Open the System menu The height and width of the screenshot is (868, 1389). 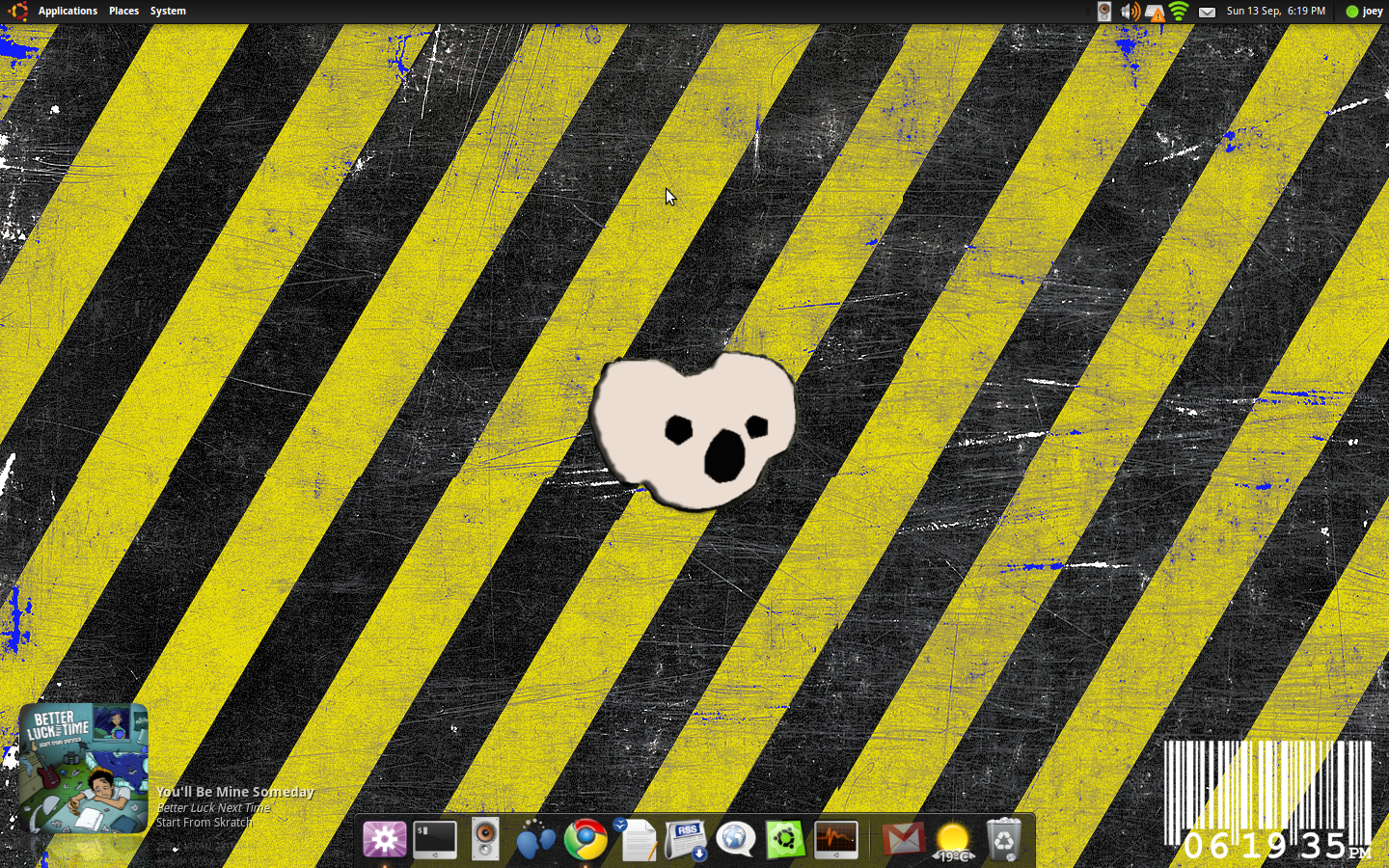tap(168, 12)
